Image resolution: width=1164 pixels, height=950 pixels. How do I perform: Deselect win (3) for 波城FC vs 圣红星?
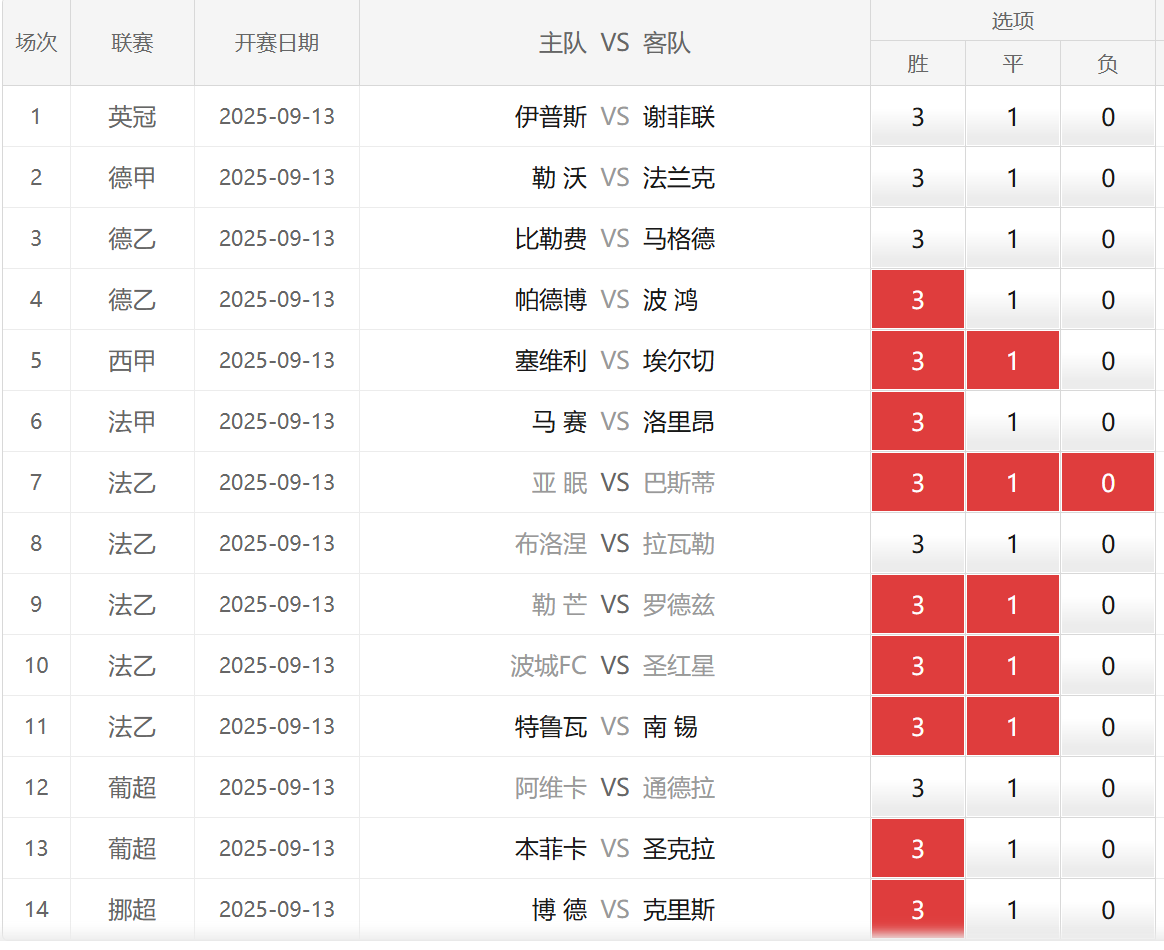[918, 665]
